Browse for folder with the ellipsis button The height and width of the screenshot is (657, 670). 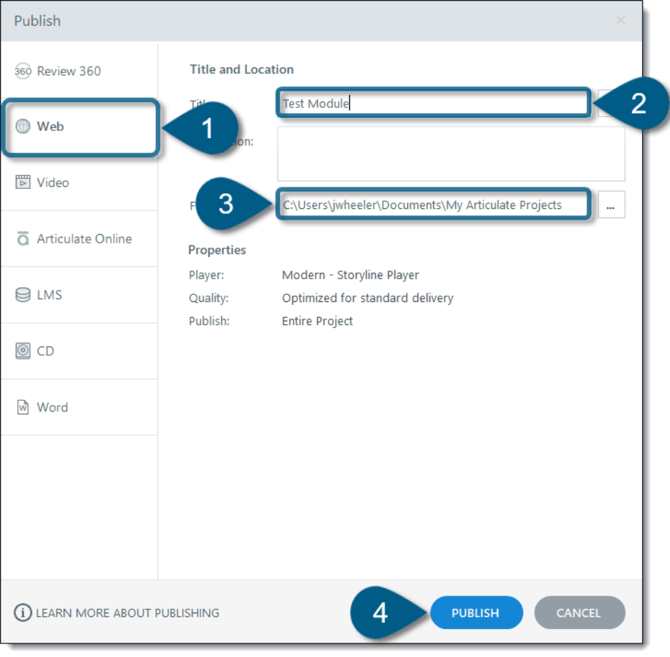pos(611,205)
